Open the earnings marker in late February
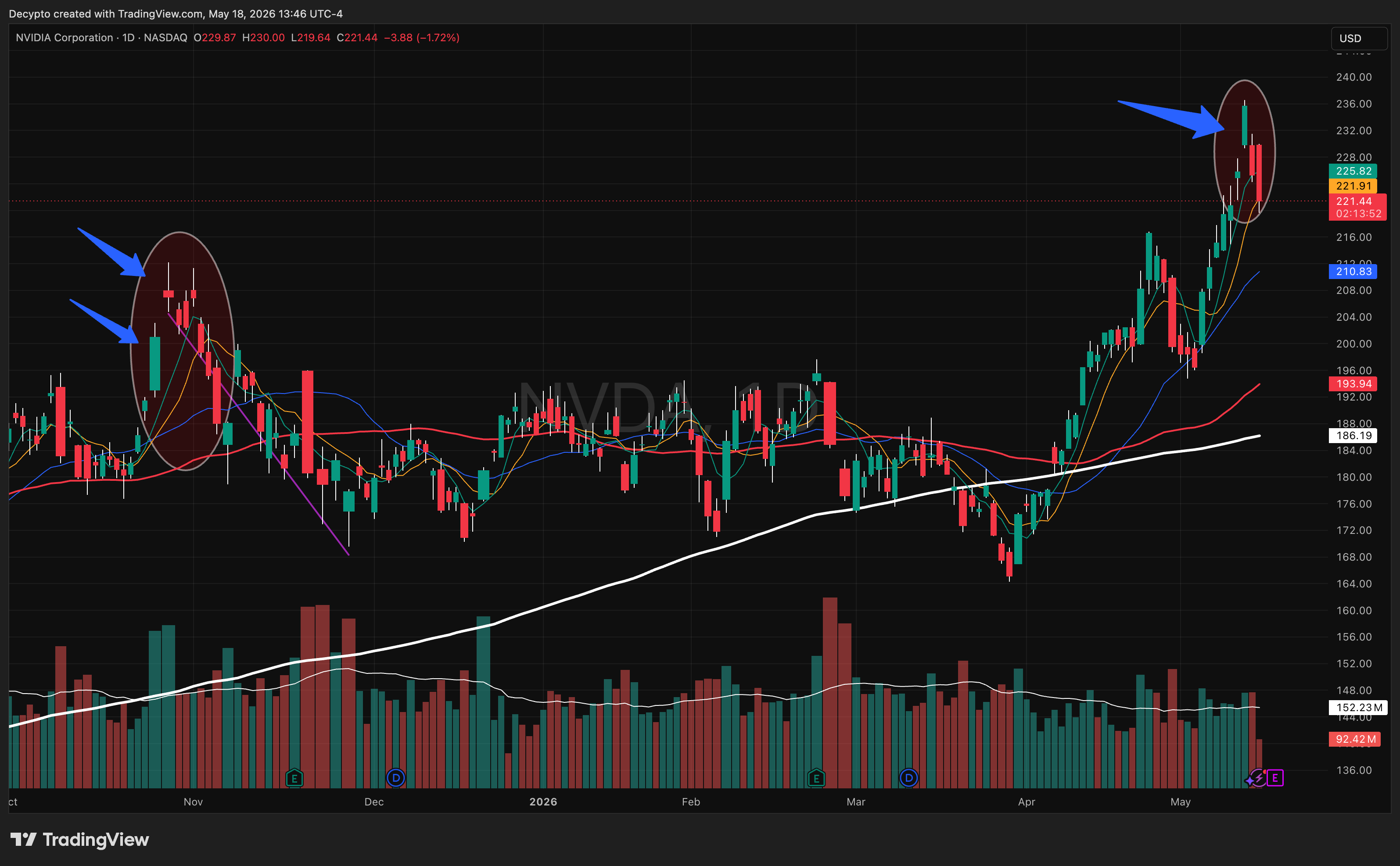The width and height of the screenshot is (1400, 866). (x=816, y=778)
